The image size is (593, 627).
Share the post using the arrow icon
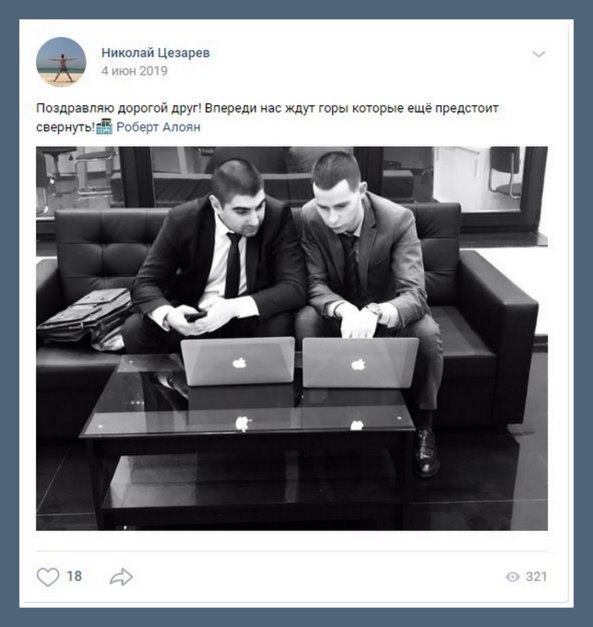[121, 577]
